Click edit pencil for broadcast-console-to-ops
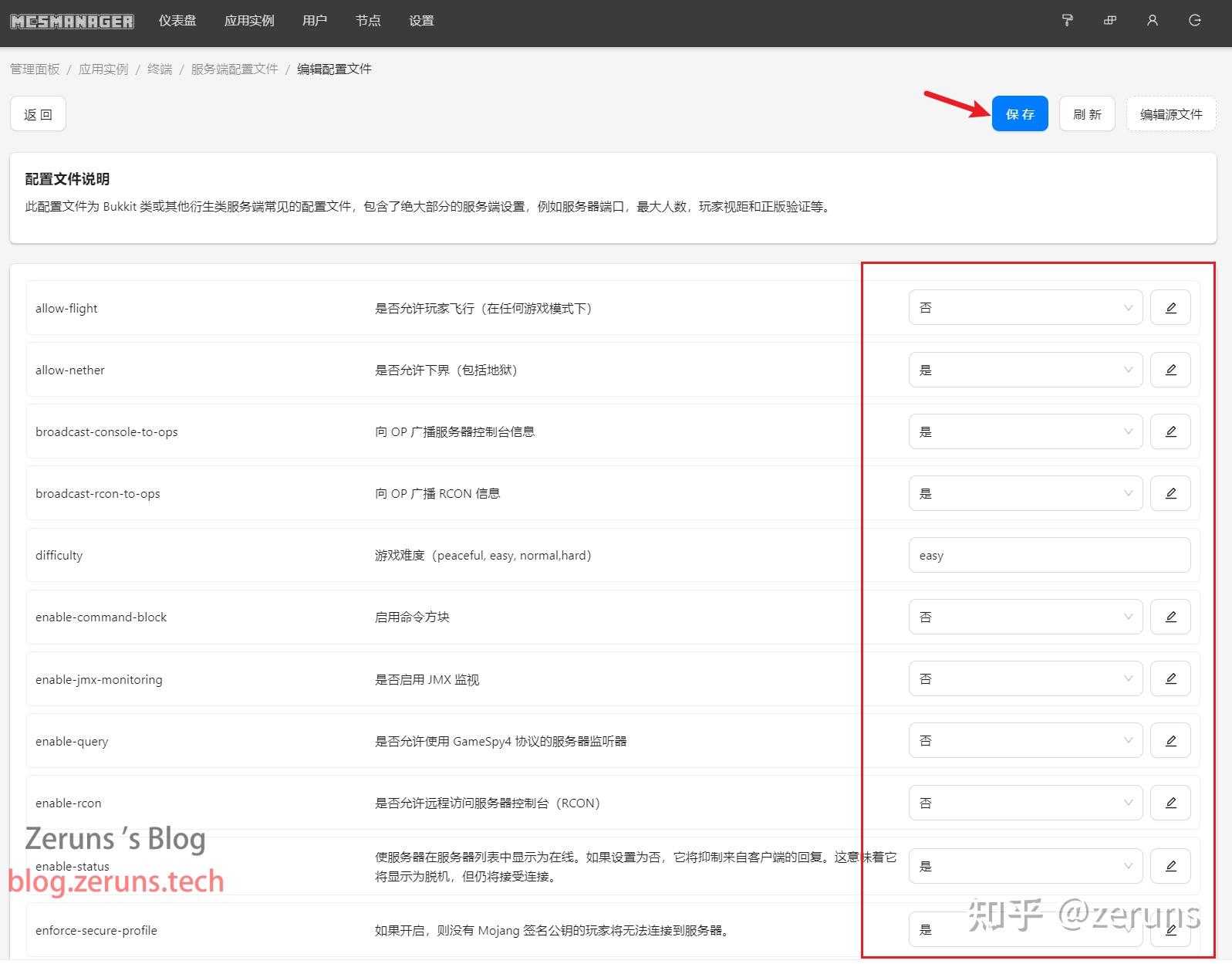This screenshot has width=1232, height=964. pyautogui.click(x=1170, y=431)
